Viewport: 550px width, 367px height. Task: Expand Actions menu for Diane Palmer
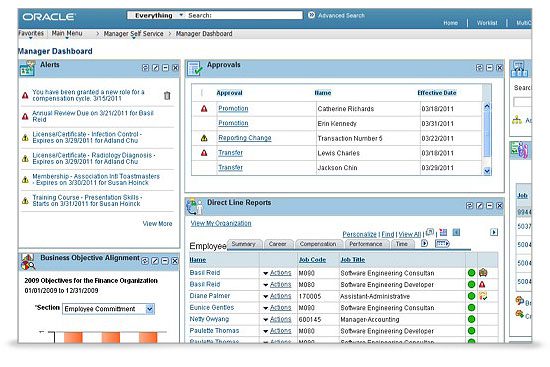click(277, 296)
